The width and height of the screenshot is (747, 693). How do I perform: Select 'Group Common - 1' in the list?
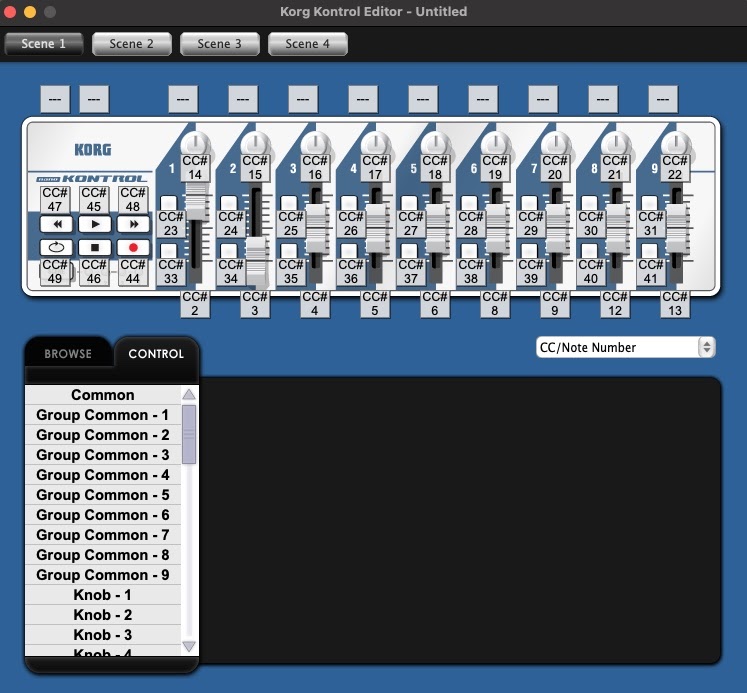[x=103, y=415]
